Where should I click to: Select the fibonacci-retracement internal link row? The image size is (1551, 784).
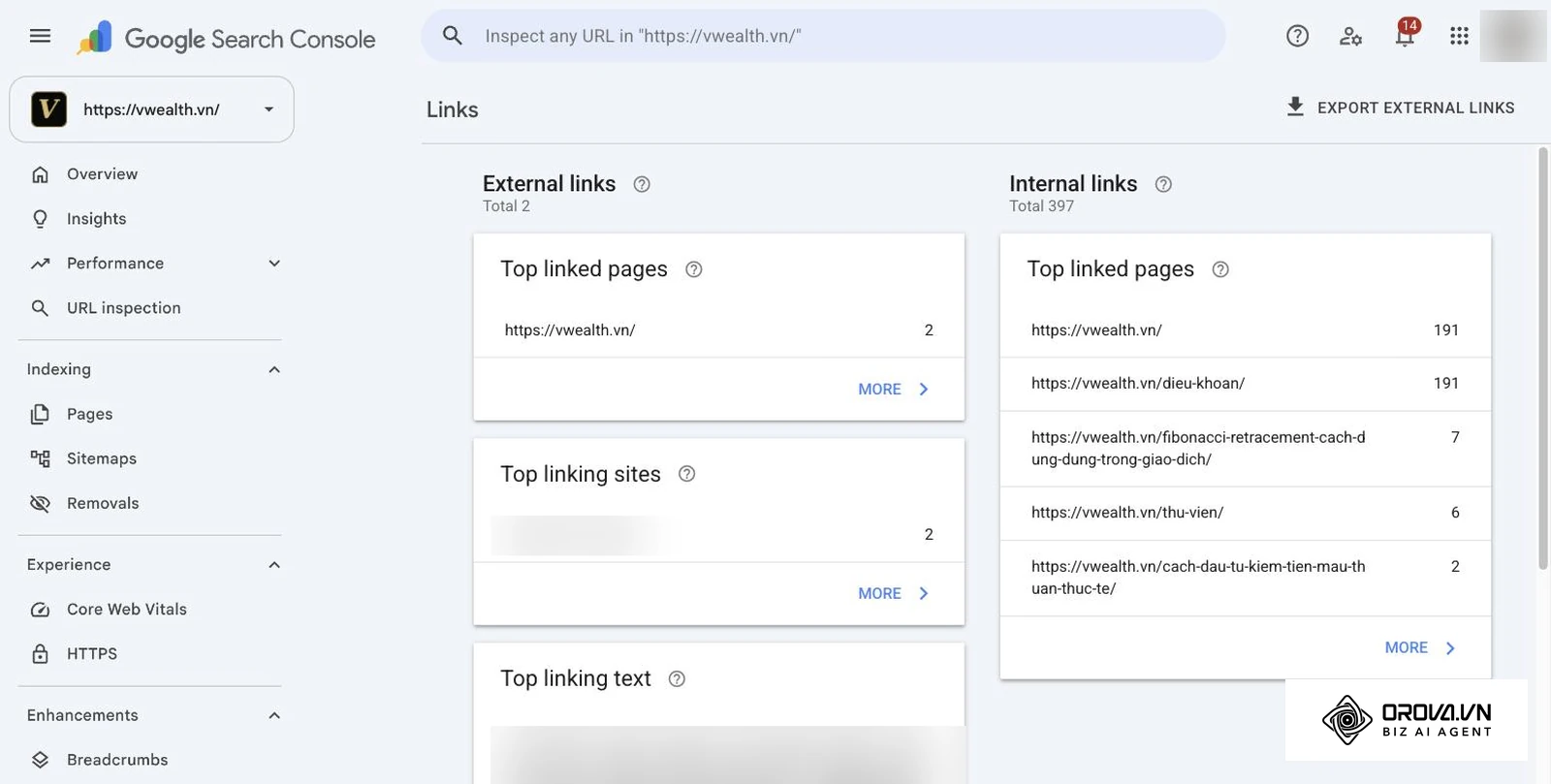tap(1246, 449)
